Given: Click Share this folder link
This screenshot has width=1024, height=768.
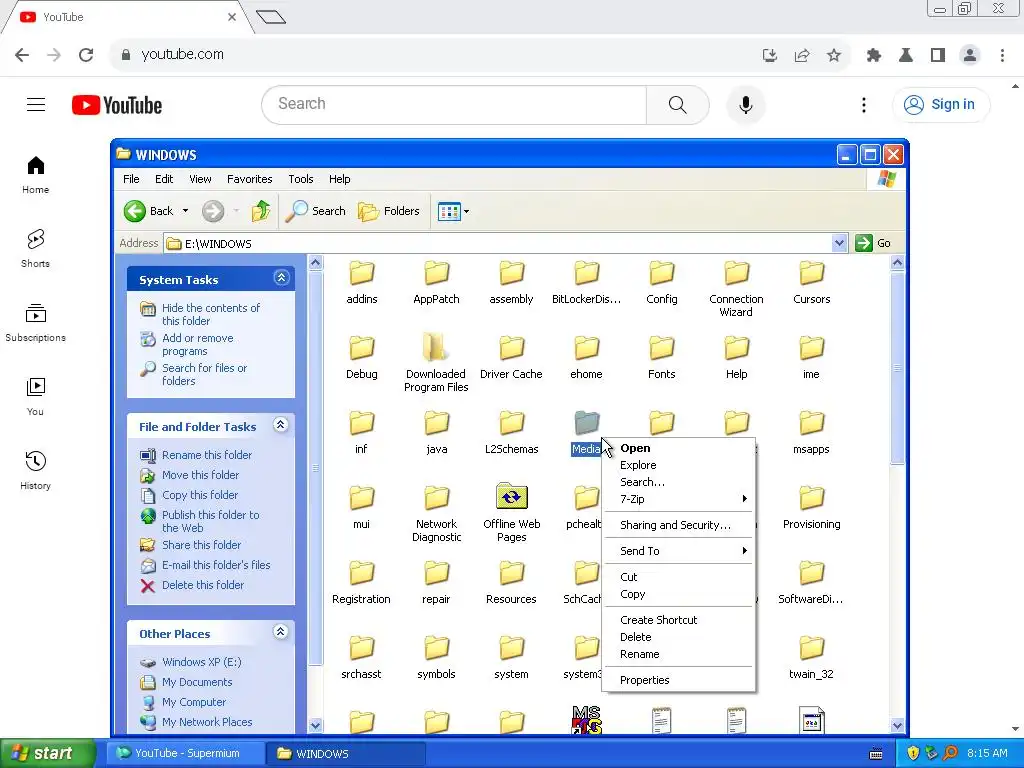Looking at the screenshot, I should (201, 545).
